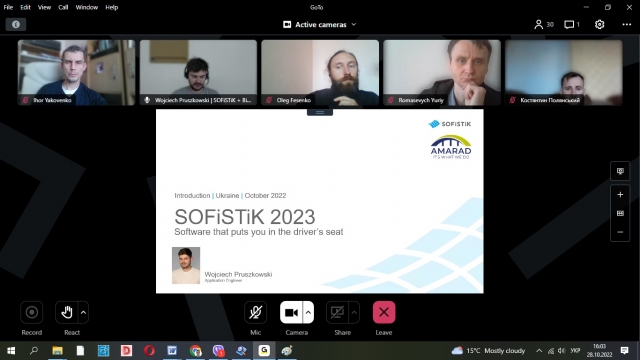Select Wojciech Pruszkowski's camera tile
Viewport: 640px width, 360px height.
coord(198,73)
